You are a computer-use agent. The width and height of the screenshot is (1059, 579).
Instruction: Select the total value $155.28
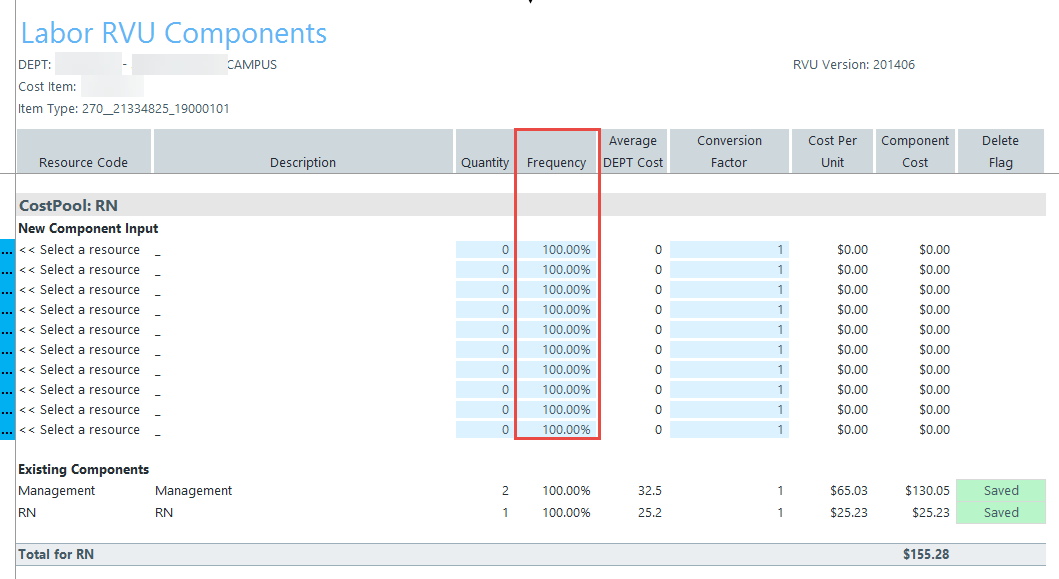pos(926,555)
